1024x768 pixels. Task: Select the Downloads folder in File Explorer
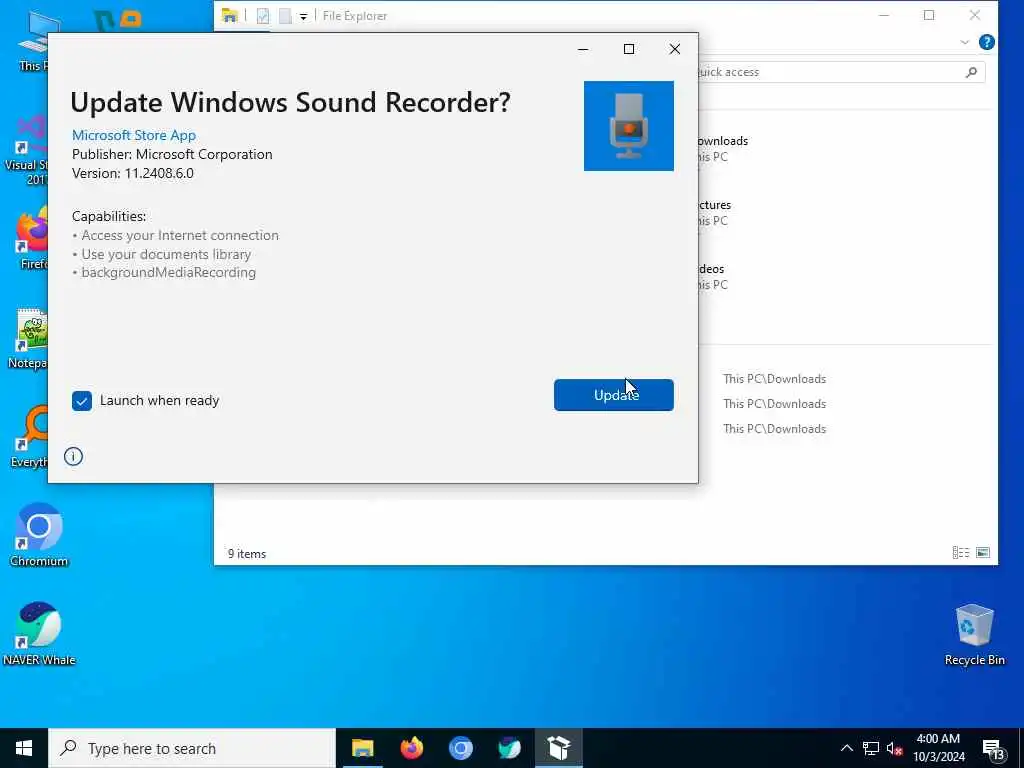coord(722,148)
